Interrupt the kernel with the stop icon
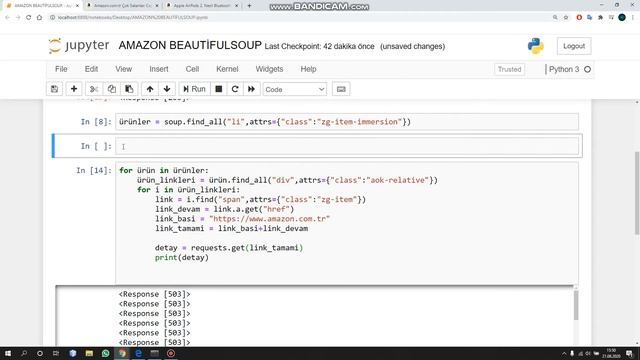Image resolution: width=640 pixels, height=360 pixels. [219, 89]
